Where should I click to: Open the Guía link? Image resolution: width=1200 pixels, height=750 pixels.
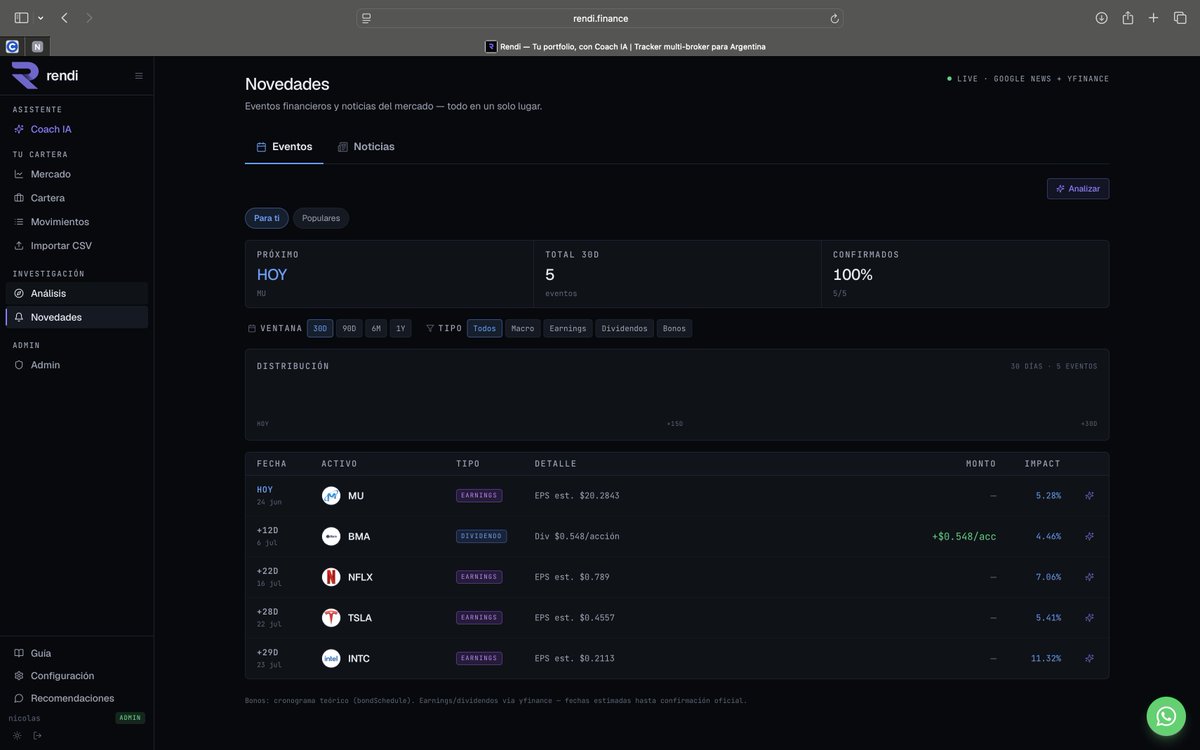tap(77, 653)
